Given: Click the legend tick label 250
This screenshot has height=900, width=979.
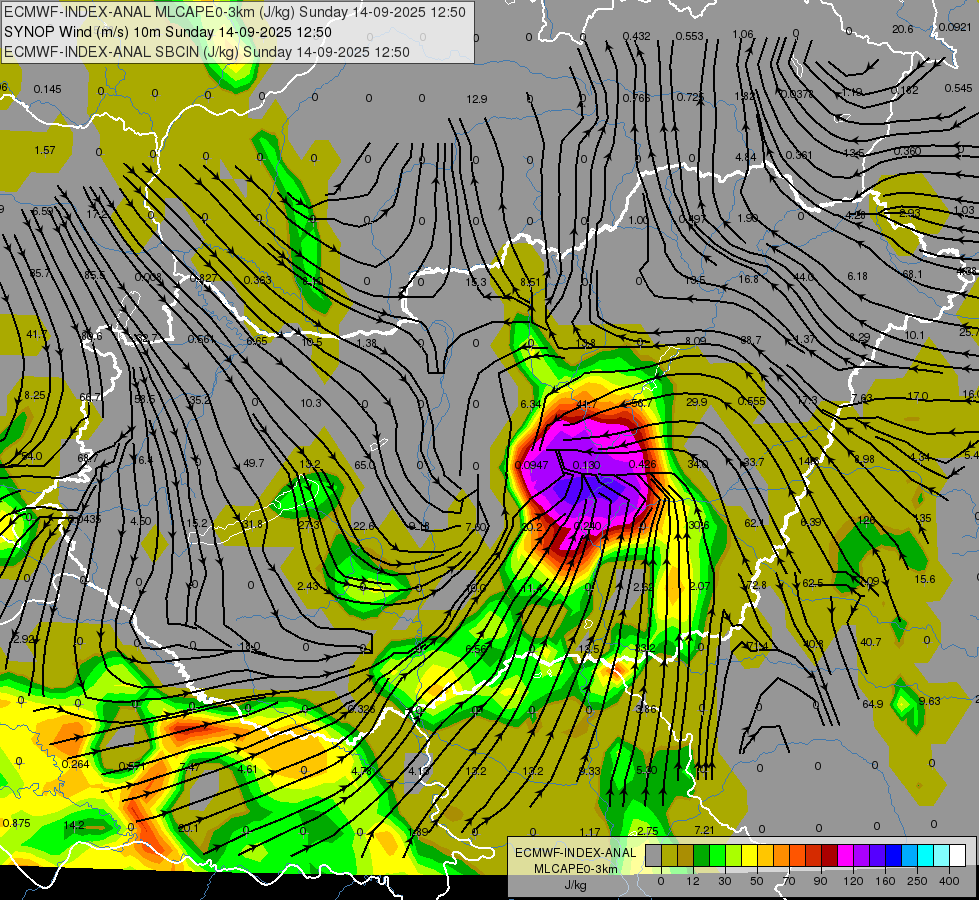Looking at the screenshot, I should 917,881.
